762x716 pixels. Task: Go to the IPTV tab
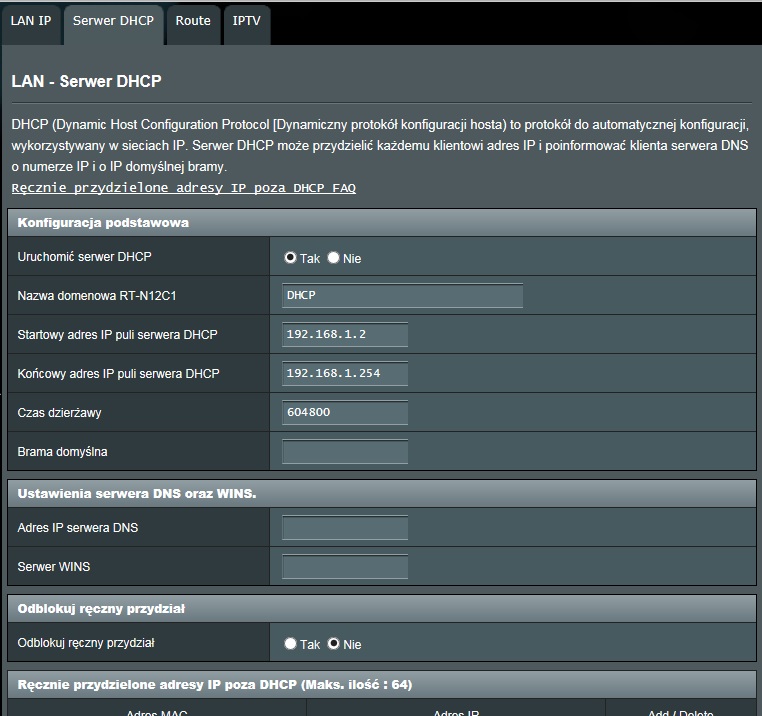pyautogui.click(x=246, y=24)
